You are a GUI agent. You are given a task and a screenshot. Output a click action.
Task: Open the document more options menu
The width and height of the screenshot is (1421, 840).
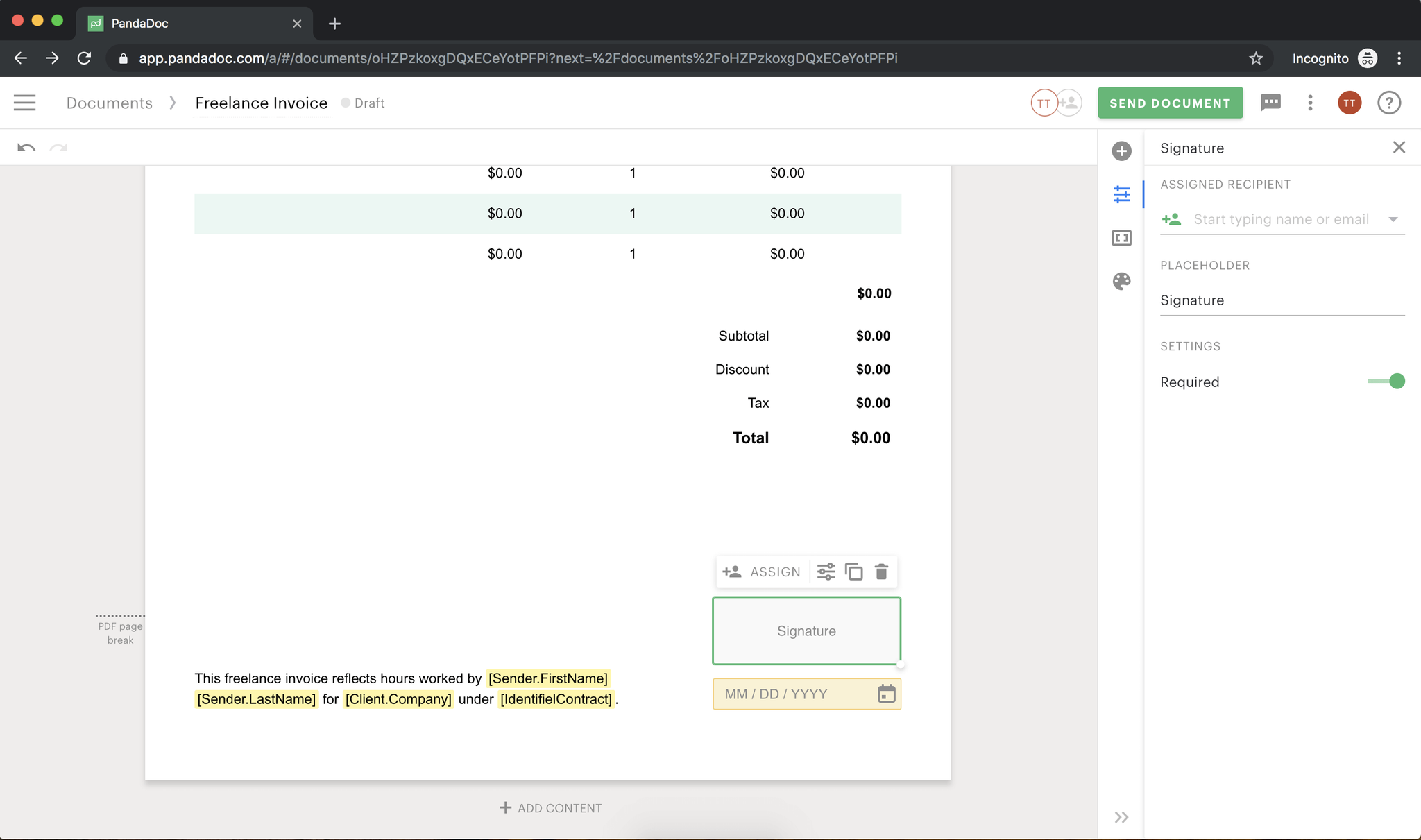(1310, 103)
